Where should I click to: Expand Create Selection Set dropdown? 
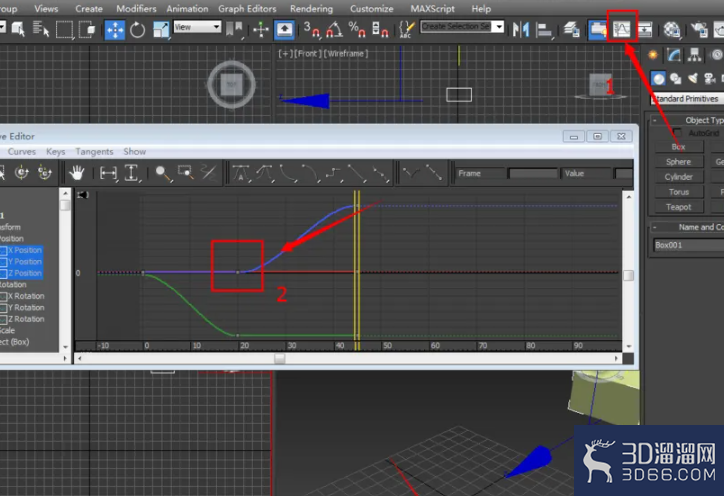[x=499, y=27]
